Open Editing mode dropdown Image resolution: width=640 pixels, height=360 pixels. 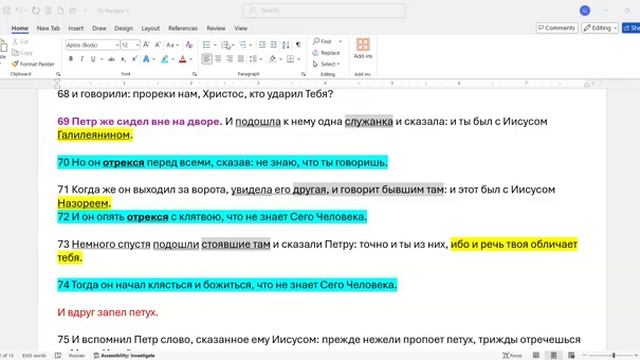click(600, 28)
